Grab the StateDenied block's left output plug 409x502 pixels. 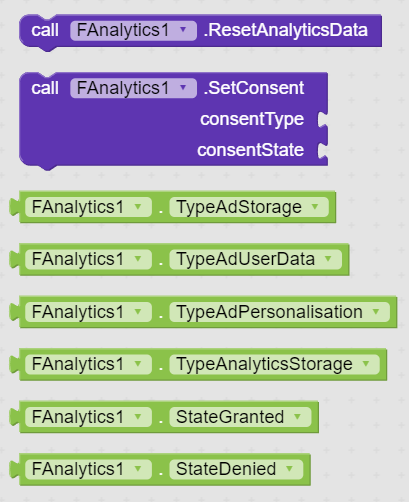pyautogui.click(x=15, y=469)
